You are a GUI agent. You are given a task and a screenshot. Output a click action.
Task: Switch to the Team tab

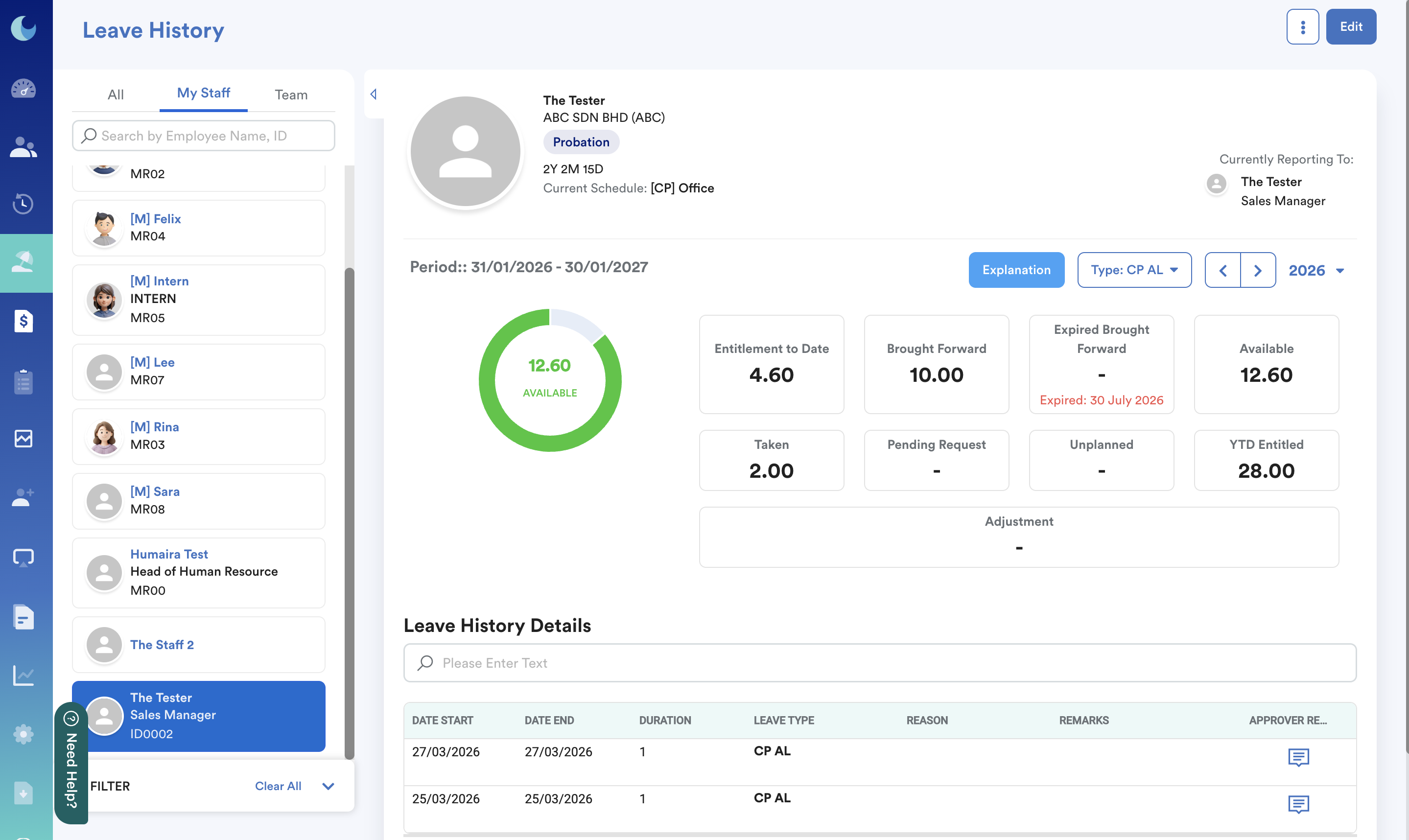tap(291, 94)
